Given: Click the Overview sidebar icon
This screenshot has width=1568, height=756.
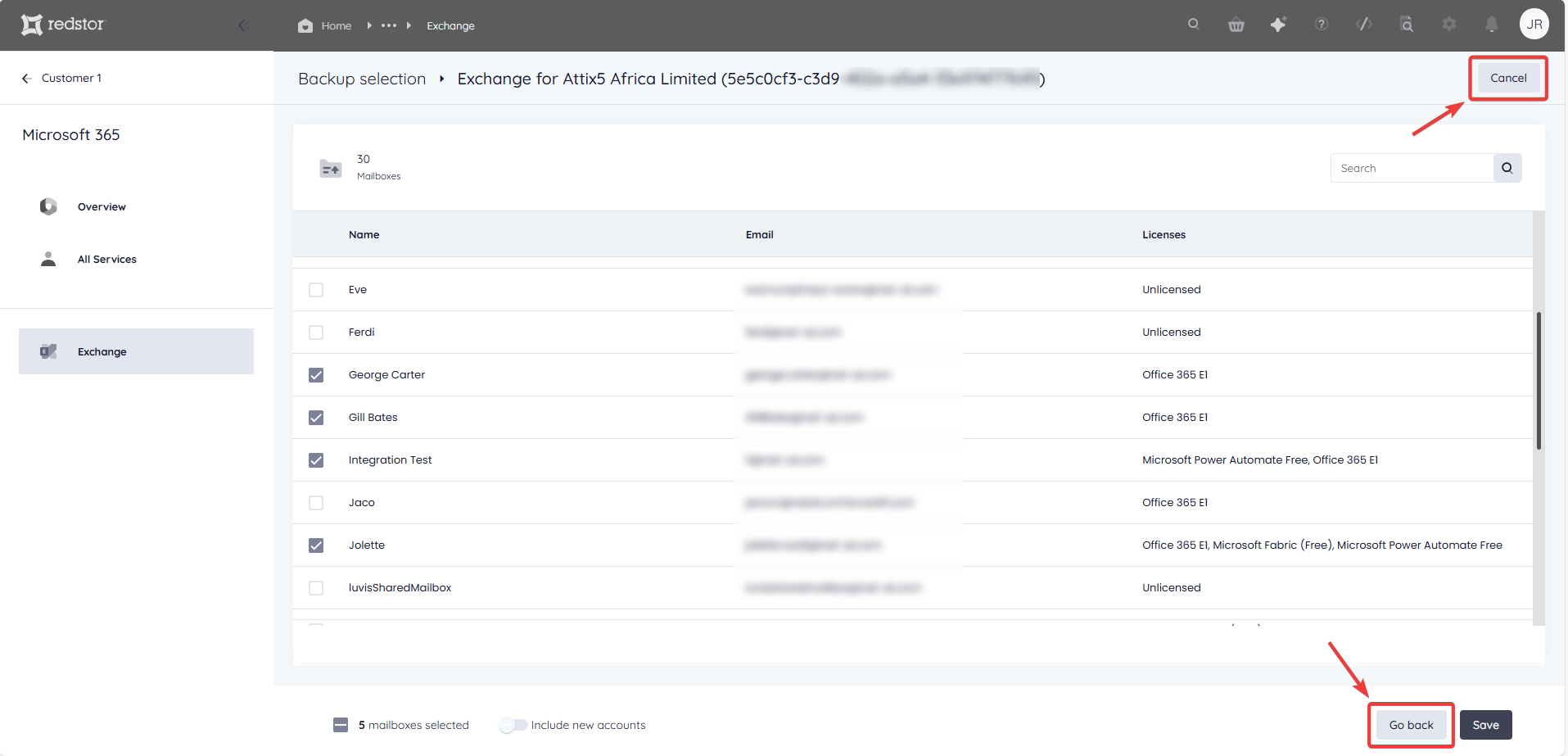Looking at the screenshot, I should click(48, 206).
